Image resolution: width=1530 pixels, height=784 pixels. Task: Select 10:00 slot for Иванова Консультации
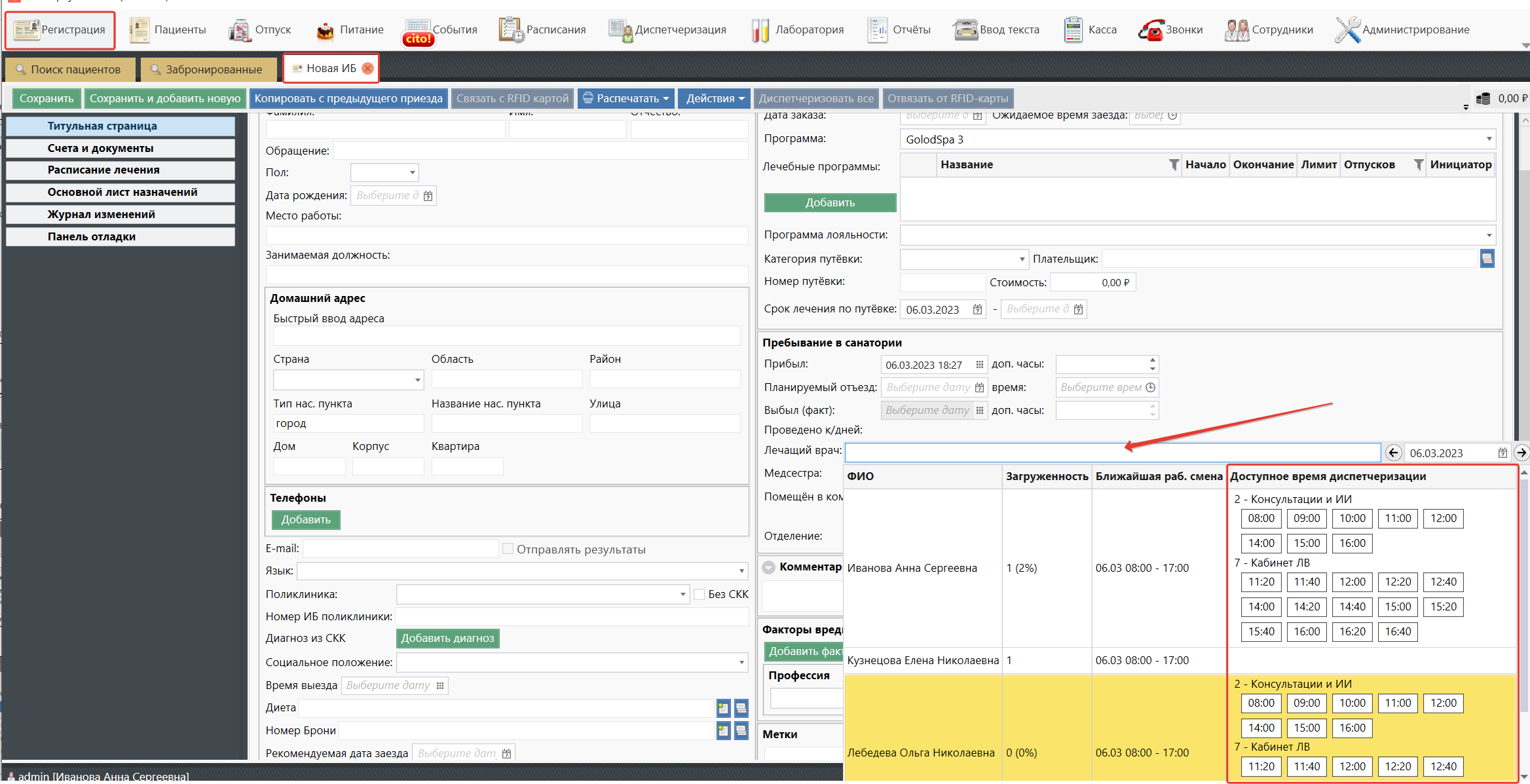point(1352,519)
